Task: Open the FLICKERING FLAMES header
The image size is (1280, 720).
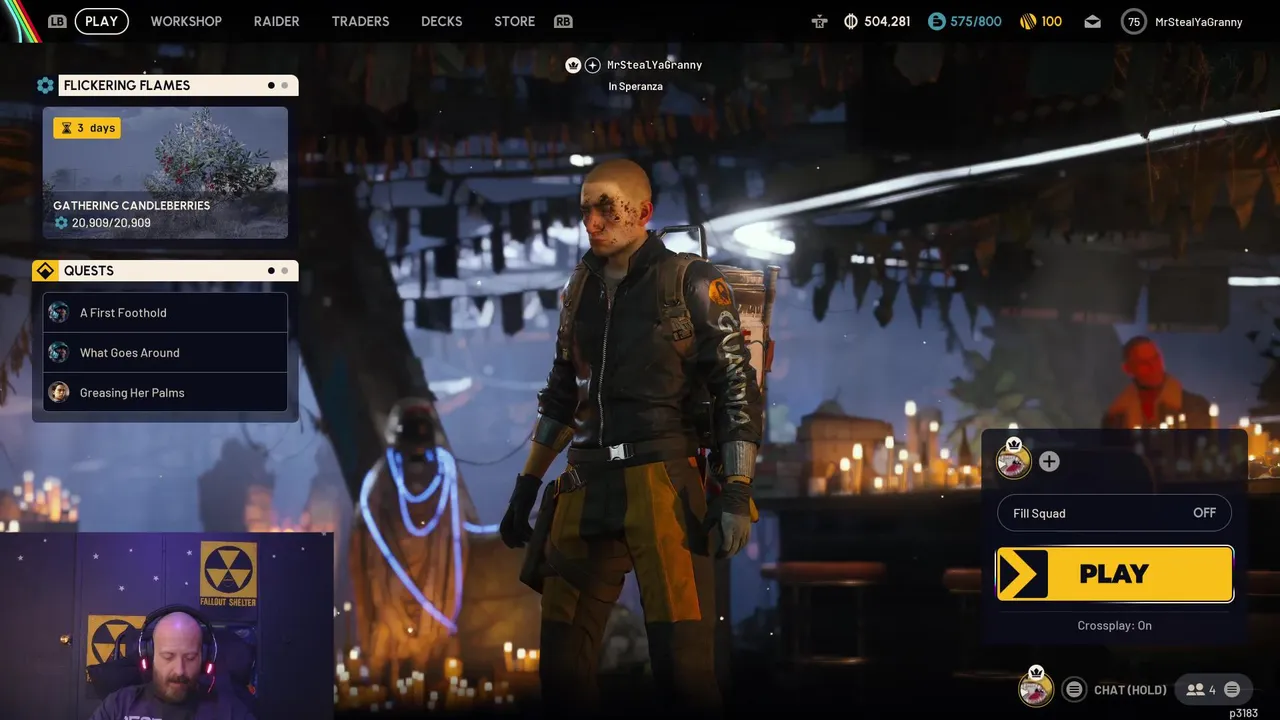Action: click(x=178, y=86)
